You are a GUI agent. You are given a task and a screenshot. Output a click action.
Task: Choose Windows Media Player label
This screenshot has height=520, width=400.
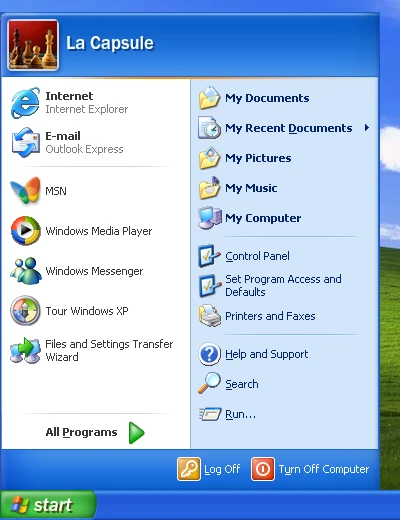(x=99, y=231)
